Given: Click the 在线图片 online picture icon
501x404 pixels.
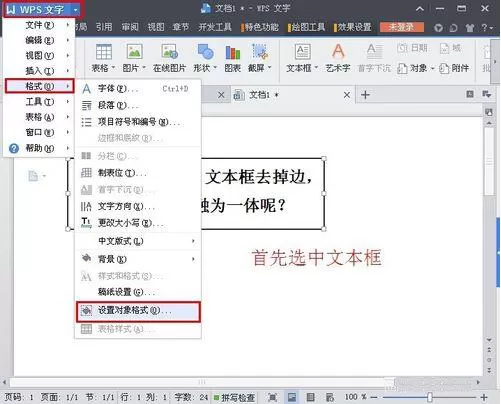Looking at the screenshot, I should pos(169,52).
